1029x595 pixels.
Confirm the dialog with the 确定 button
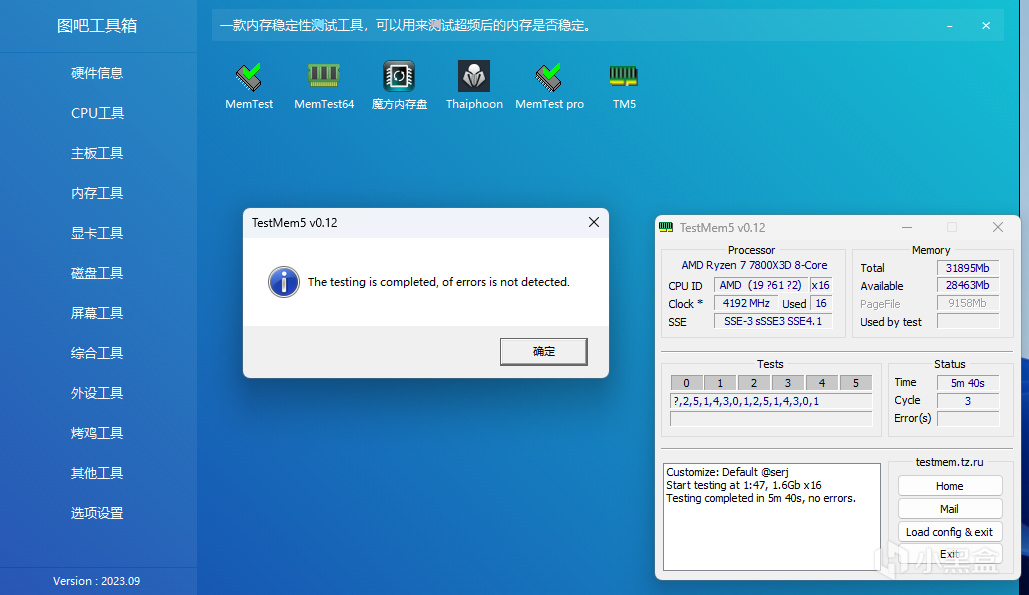pos(543,352)
